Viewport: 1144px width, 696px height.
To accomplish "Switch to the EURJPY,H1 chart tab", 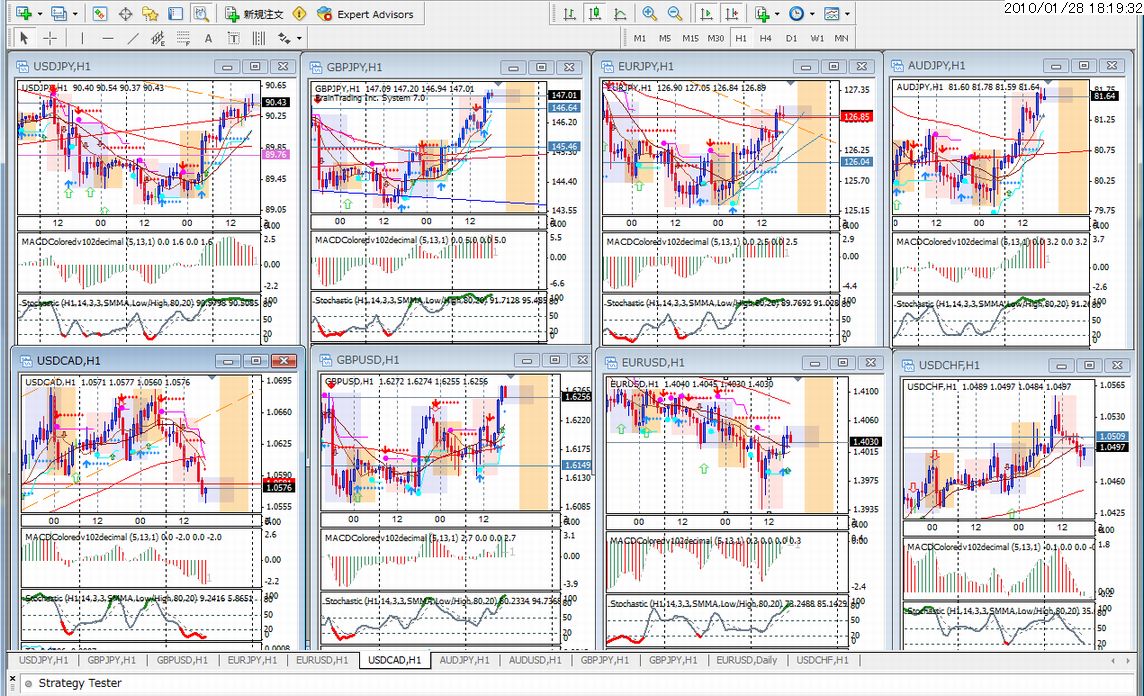I will pos(252,660).
